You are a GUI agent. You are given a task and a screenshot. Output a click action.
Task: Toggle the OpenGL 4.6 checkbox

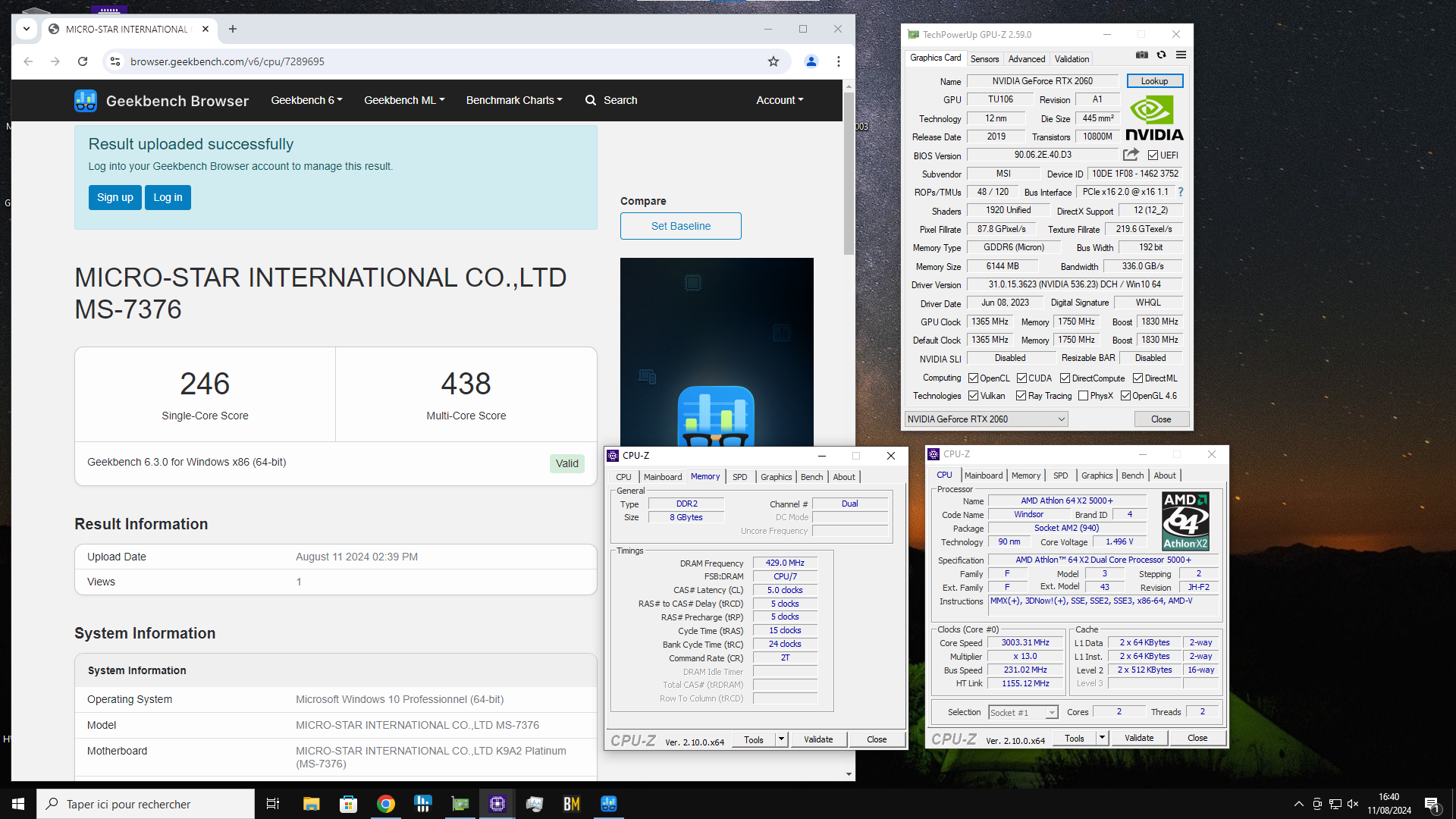tap(1125, 396)
